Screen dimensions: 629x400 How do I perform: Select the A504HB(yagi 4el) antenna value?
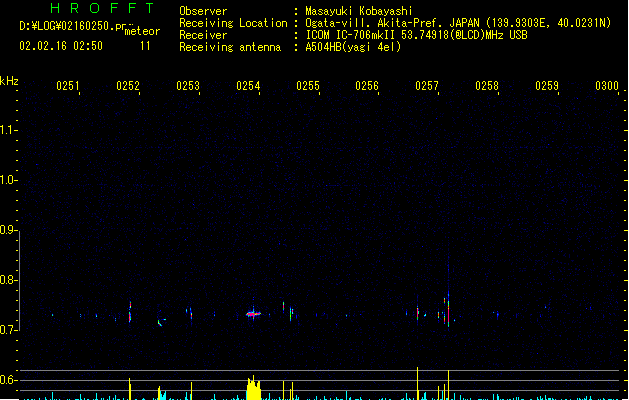[x=353, y=47]
